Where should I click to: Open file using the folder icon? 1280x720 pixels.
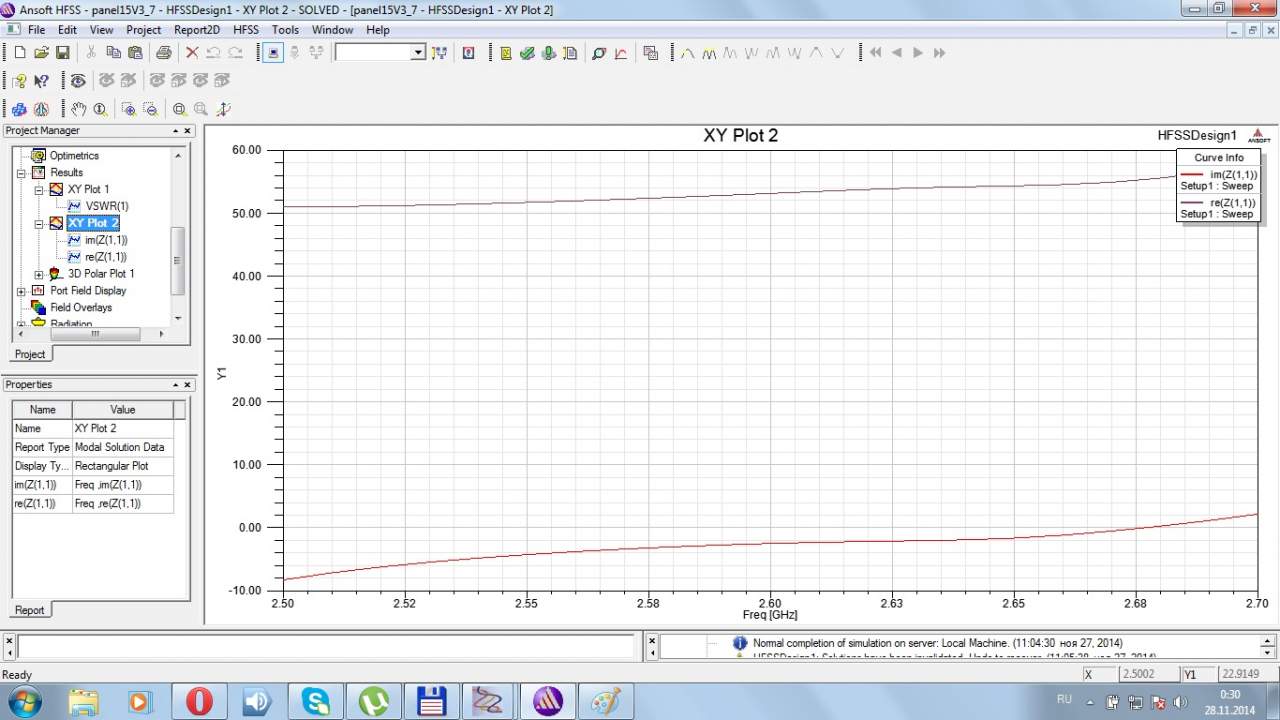coord(41,53)
